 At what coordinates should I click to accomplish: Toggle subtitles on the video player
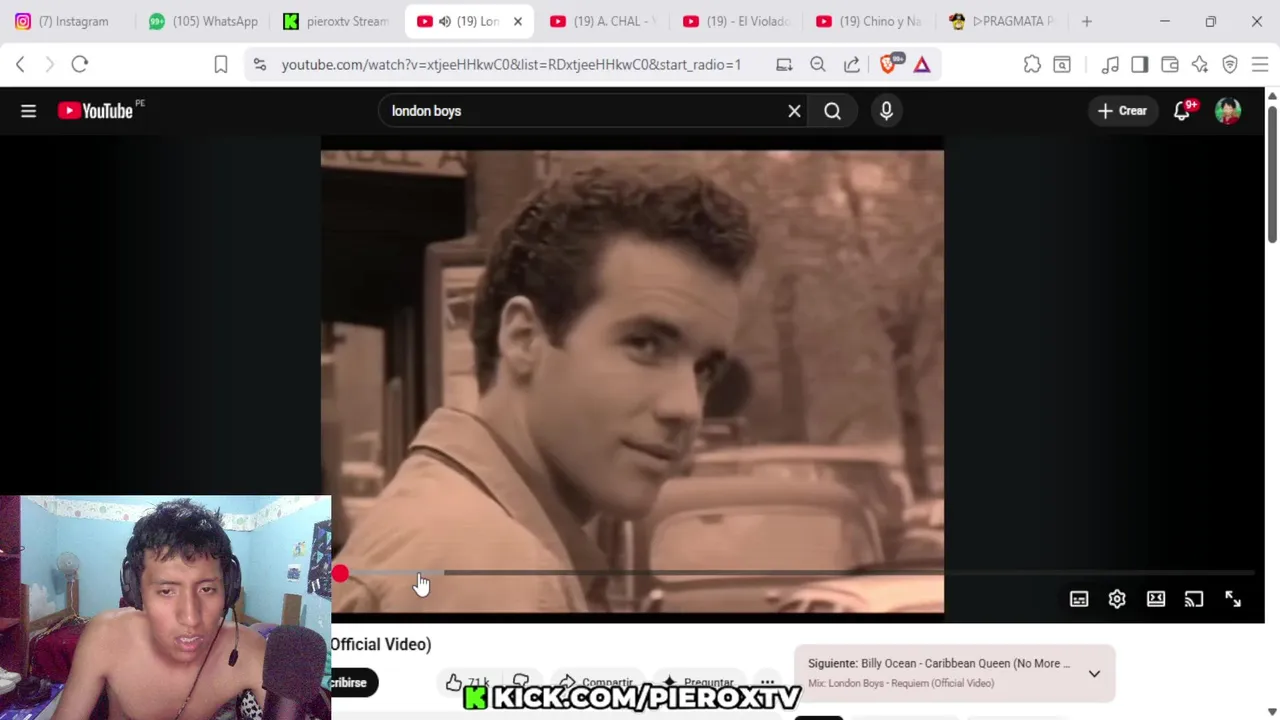[1079, 599]
